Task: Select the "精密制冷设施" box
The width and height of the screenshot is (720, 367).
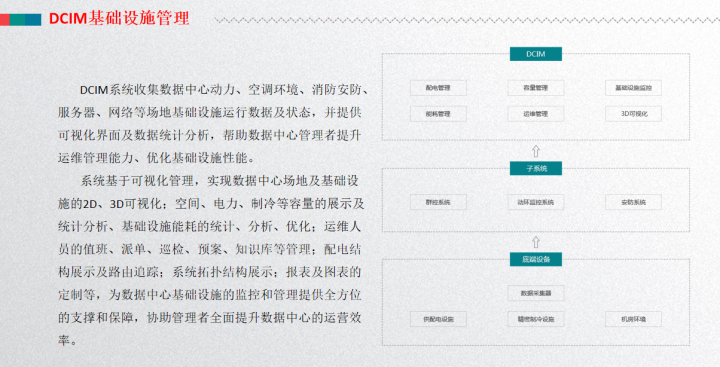Action: (535, 319)
